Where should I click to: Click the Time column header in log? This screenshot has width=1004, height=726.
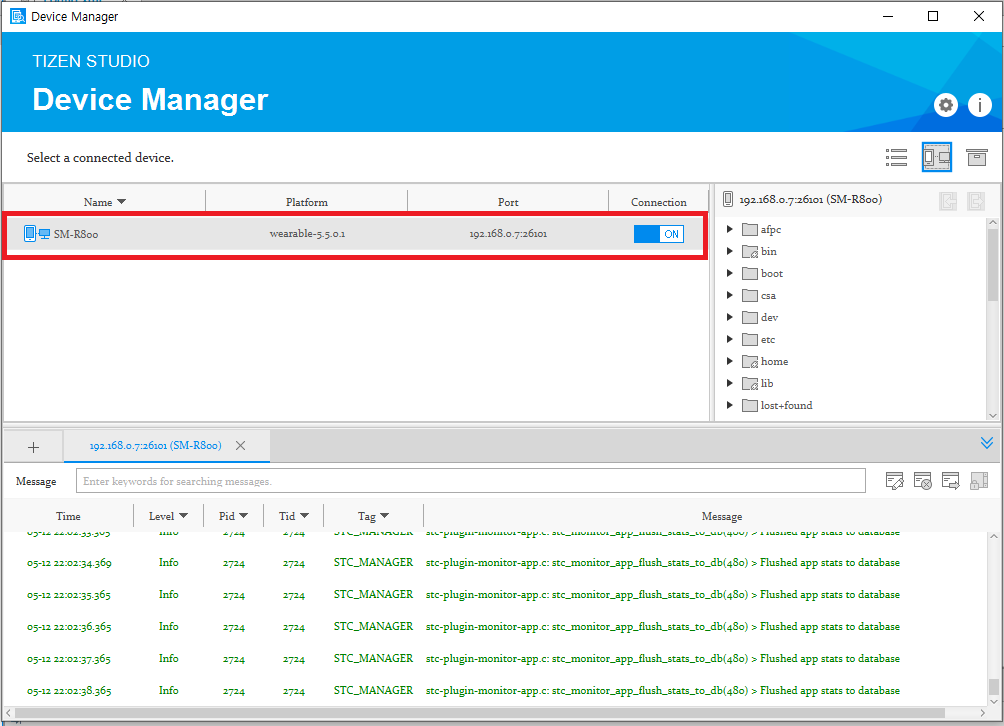pyautogui.click(x=68, y=516)
